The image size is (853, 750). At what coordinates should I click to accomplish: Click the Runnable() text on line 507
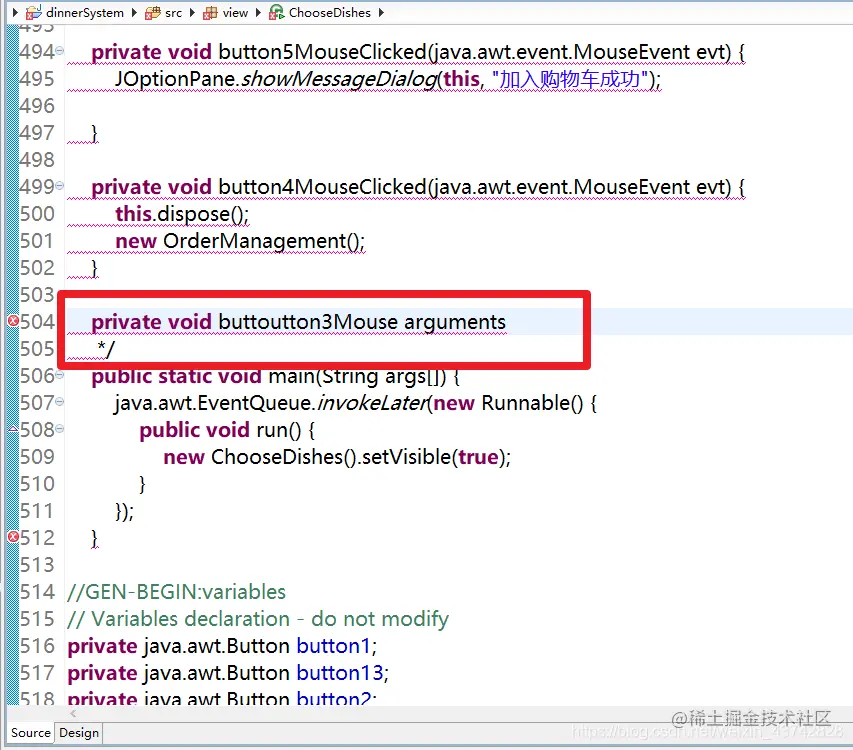tap(532, 404)
